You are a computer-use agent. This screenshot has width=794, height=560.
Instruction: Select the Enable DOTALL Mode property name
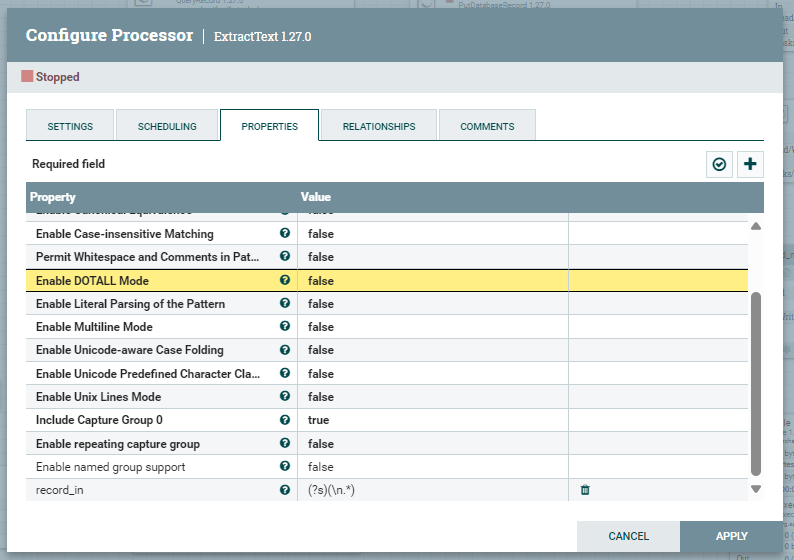point(92,281)
